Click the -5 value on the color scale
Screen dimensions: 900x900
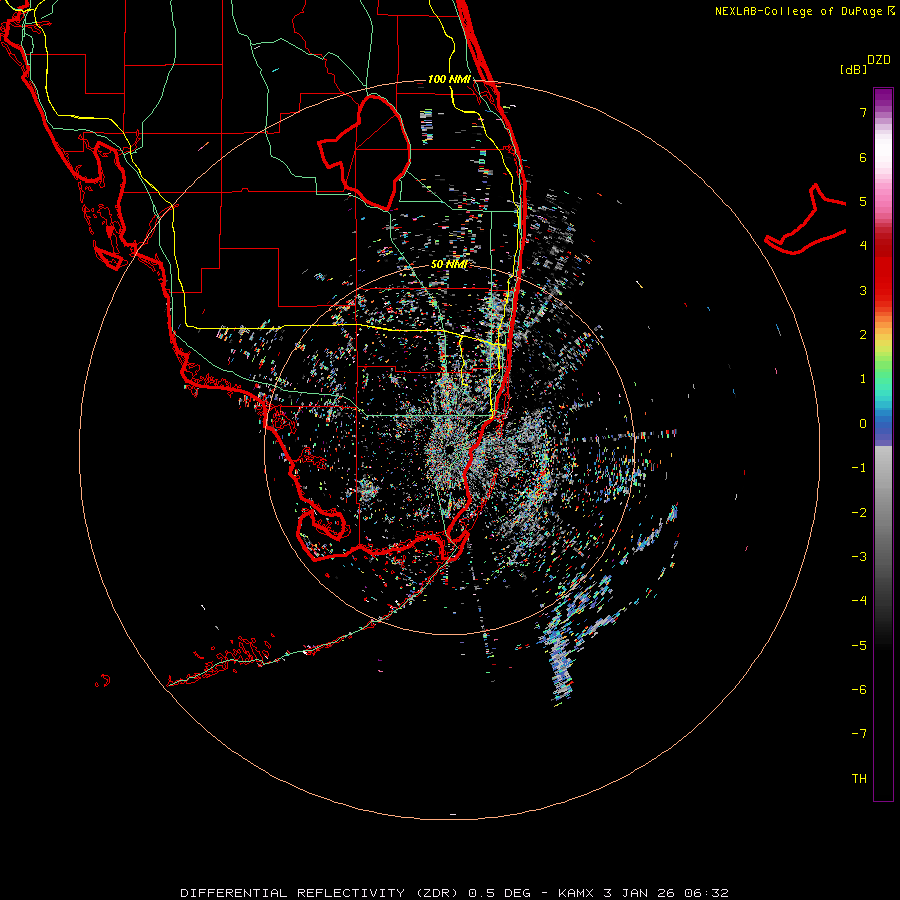[x=859, y=646]
